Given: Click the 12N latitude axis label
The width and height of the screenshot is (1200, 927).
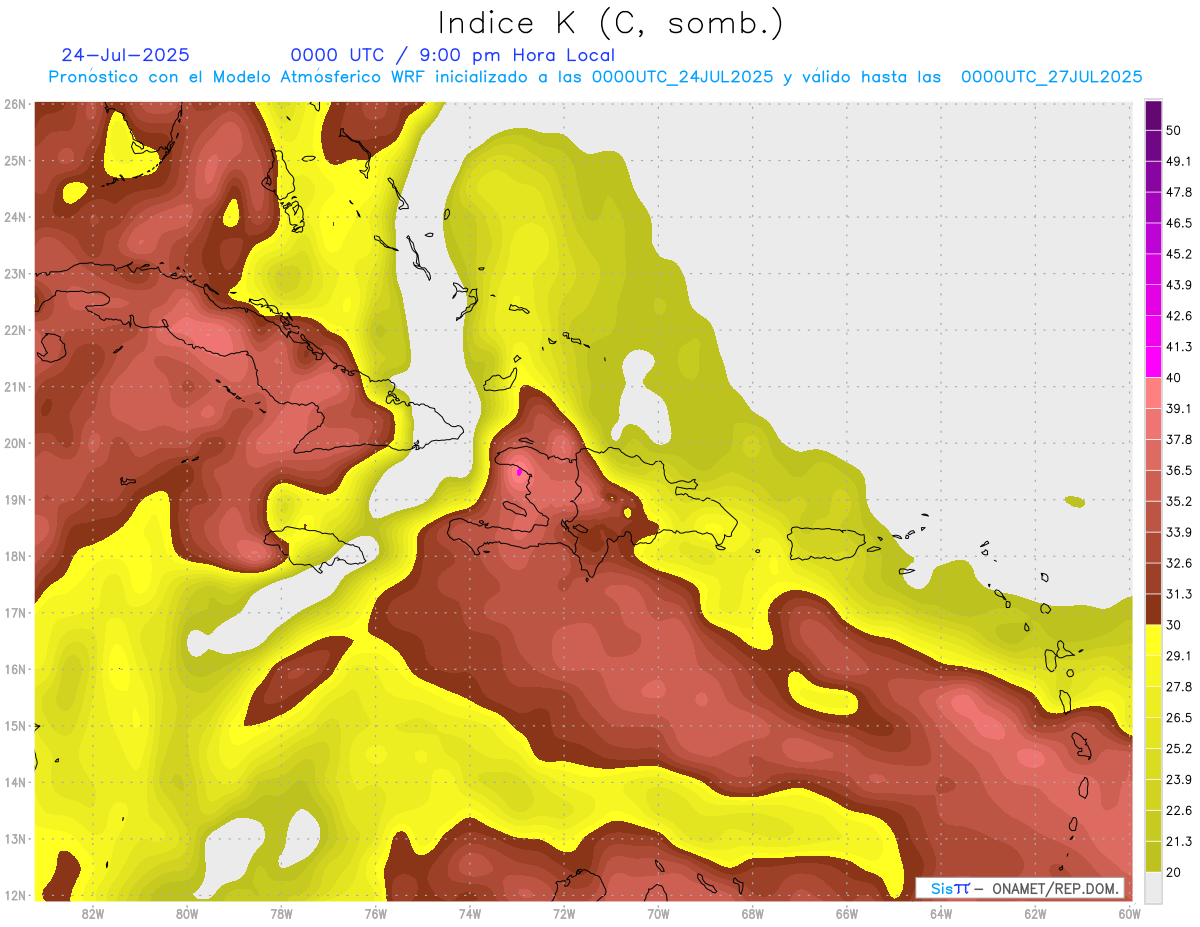Looking at the screenshot, I should [x=15, y=895].
